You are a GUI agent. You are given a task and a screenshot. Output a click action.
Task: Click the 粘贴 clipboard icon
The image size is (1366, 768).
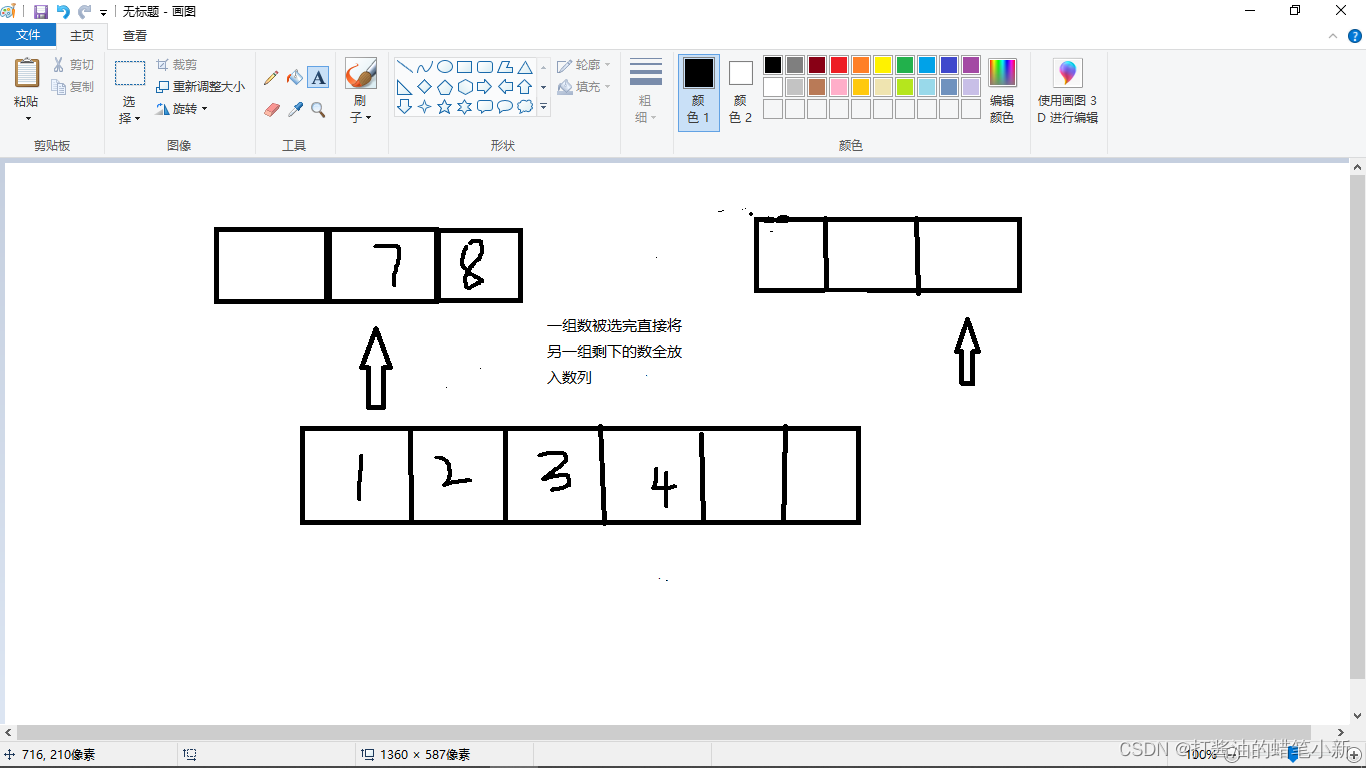tap(27, 73)
